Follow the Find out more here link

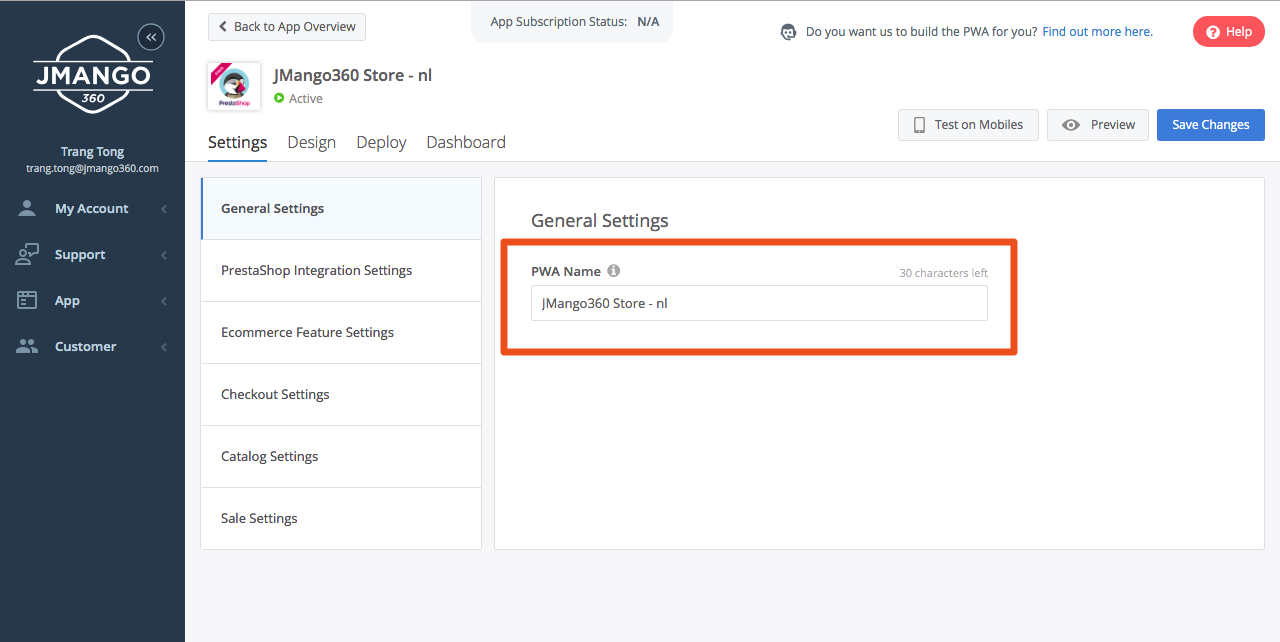1097,32
